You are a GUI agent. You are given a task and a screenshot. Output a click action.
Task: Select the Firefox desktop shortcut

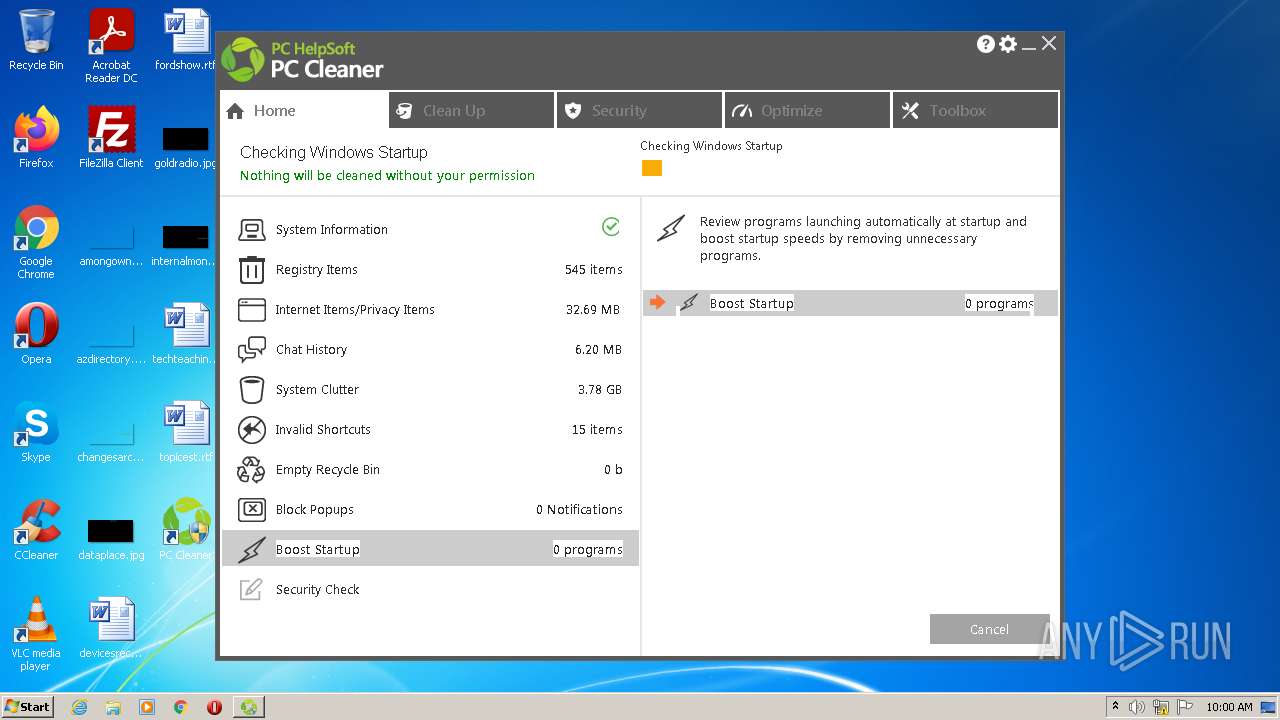coord(36,138)
